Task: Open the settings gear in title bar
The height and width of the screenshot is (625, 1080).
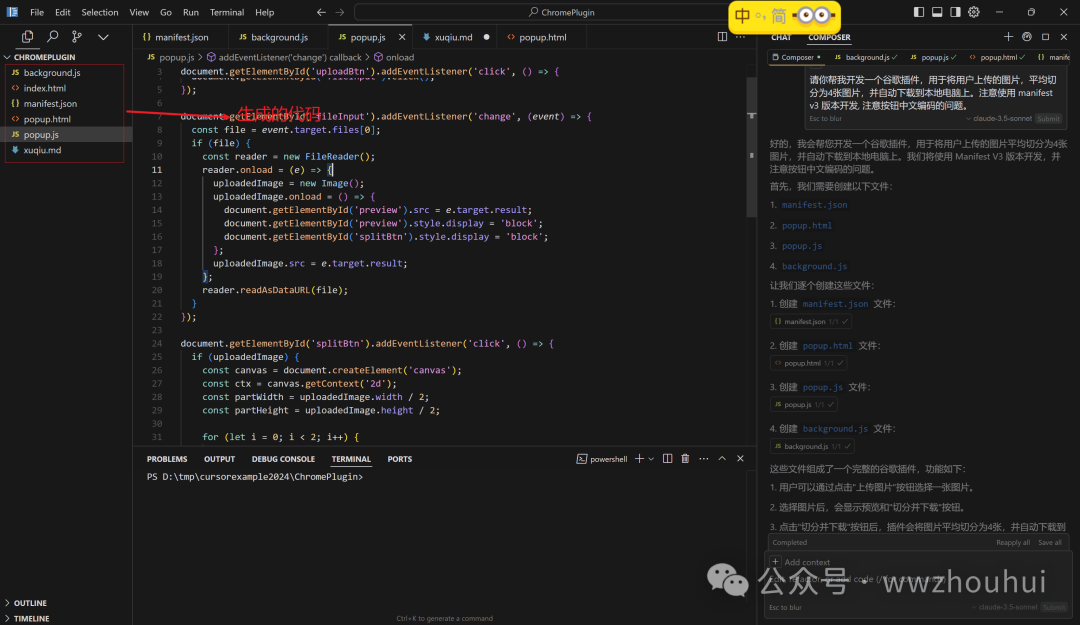Action: [973, 12]
